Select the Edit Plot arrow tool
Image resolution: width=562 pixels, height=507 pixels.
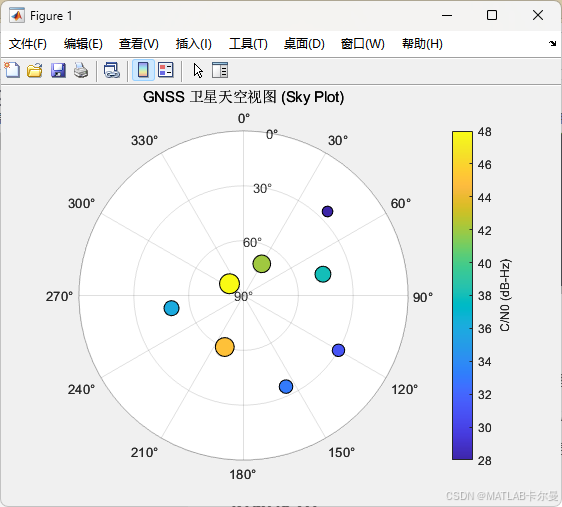pyautogui.click(x=198, y=70)
